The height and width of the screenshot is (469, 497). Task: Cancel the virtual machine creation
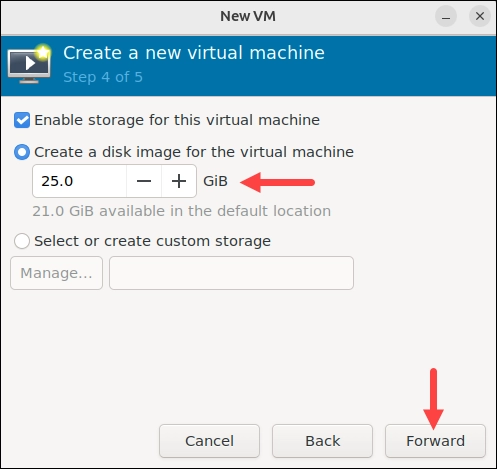(x=209, y=441)
